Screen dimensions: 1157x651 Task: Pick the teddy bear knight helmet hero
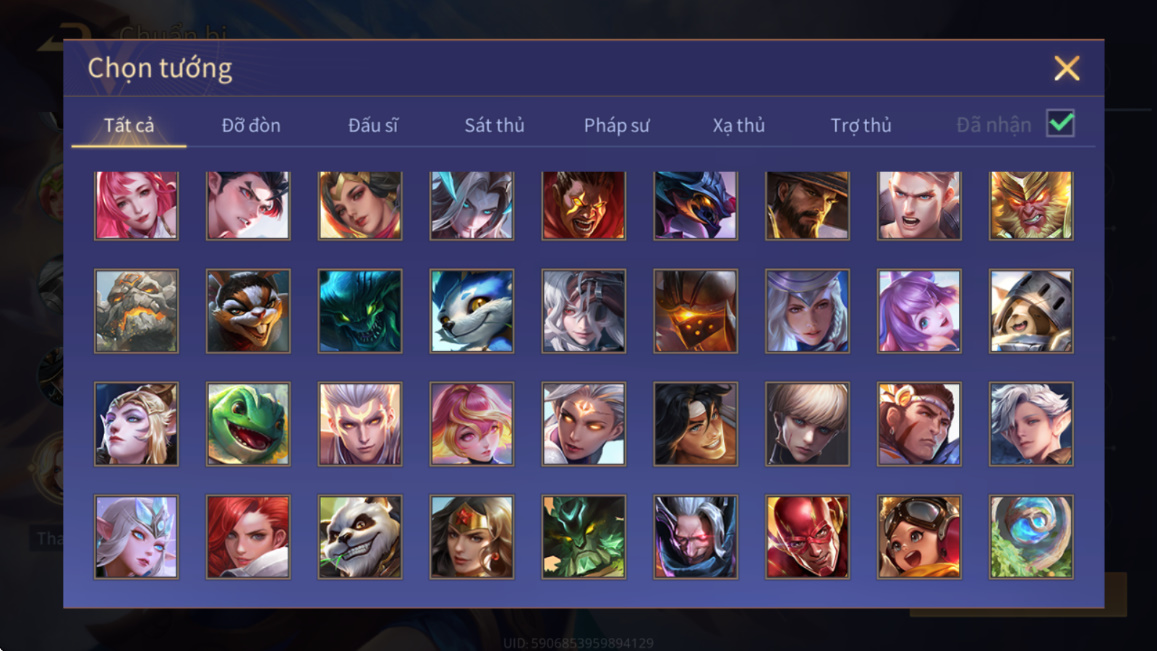coord(1031,311)
